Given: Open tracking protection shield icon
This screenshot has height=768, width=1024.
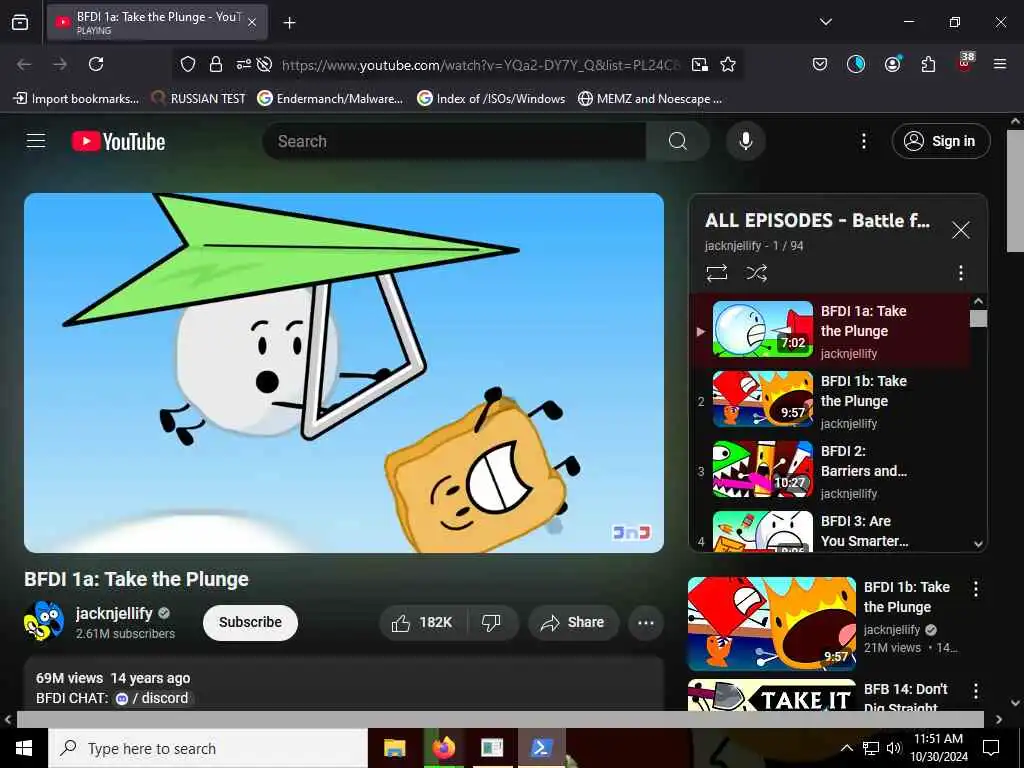Looking at the screenshot, I should coord(188,64).
